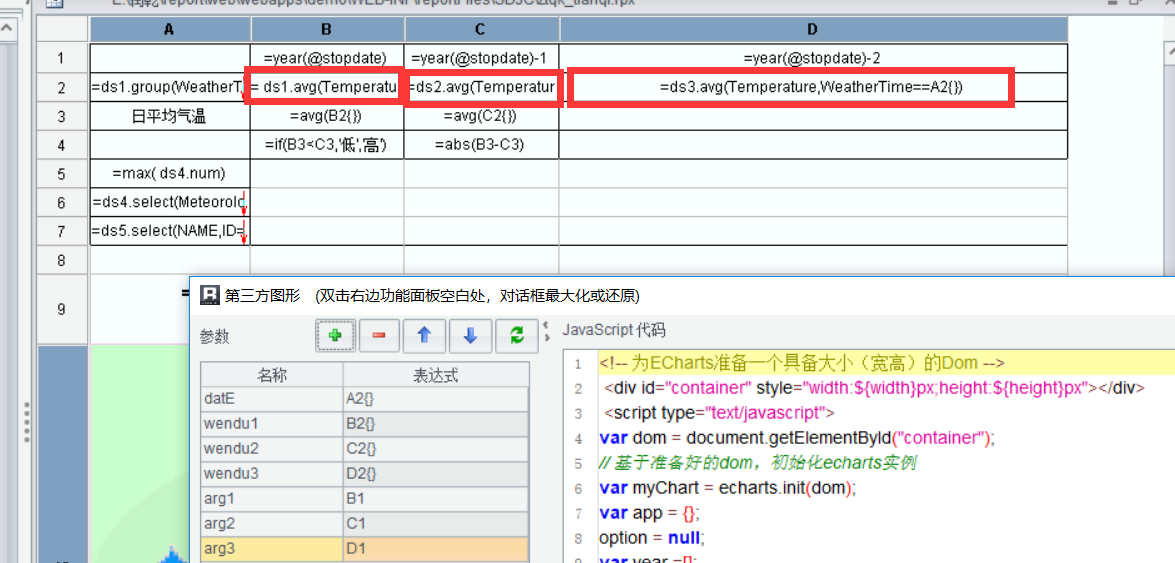Select cell A3 labeled 日平均气温
The width and height of the screenshot is (1175, 563).
(169, 117)
